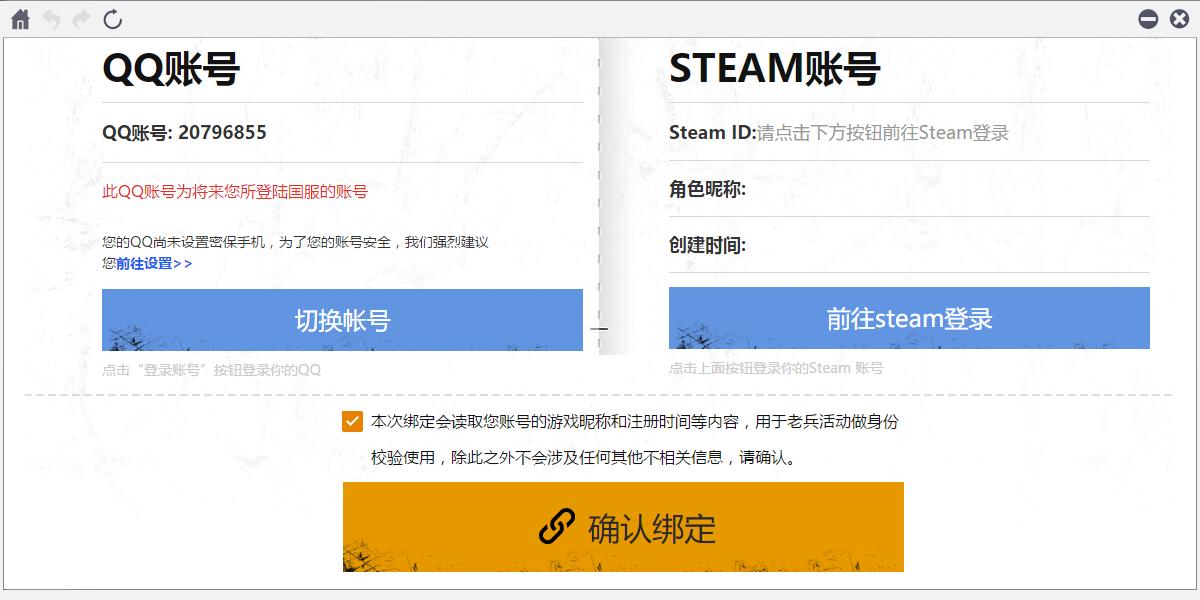Click the STEAM账号 heading
Image resolution: width=1200 pixels, height=600 pixels.
point(774,70)
